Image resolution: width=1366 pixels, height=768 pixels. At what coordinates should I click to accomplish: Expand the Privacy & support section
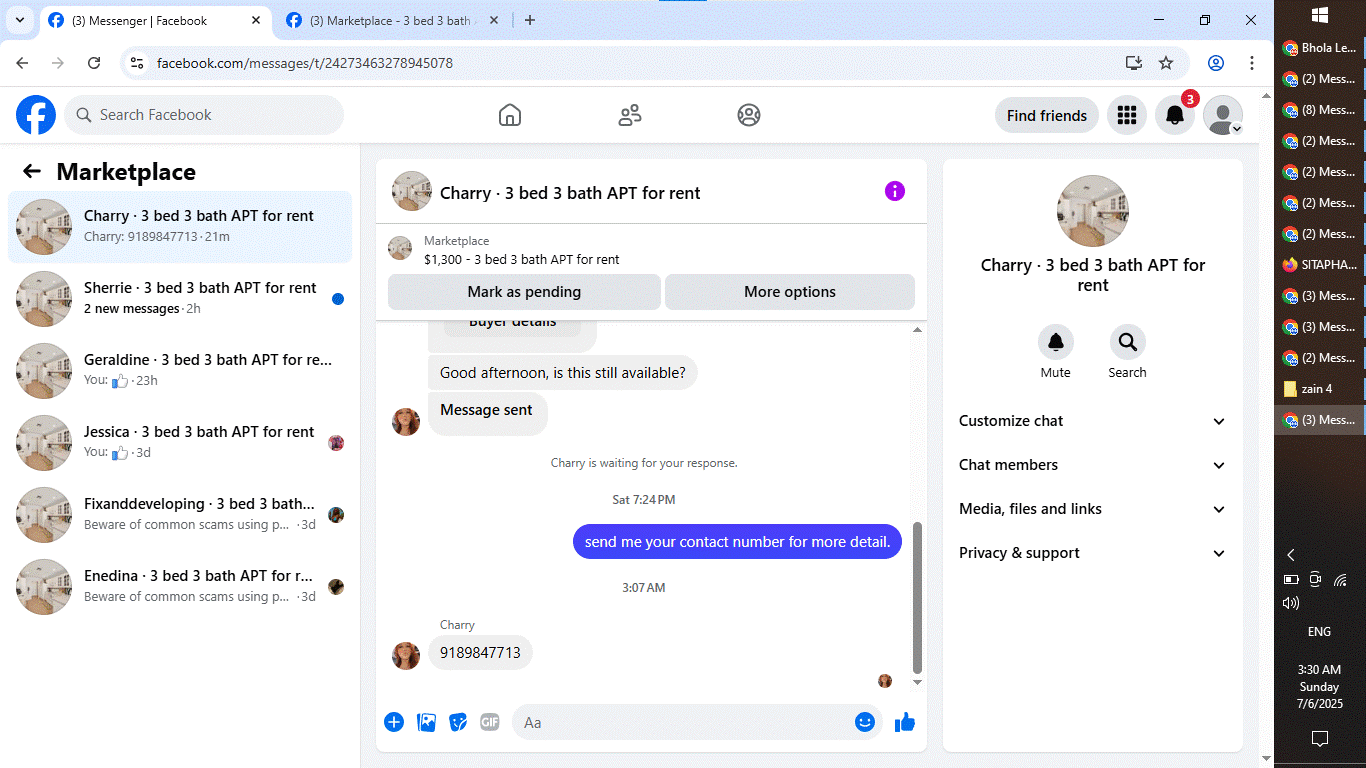click(x=1092, y=553)
